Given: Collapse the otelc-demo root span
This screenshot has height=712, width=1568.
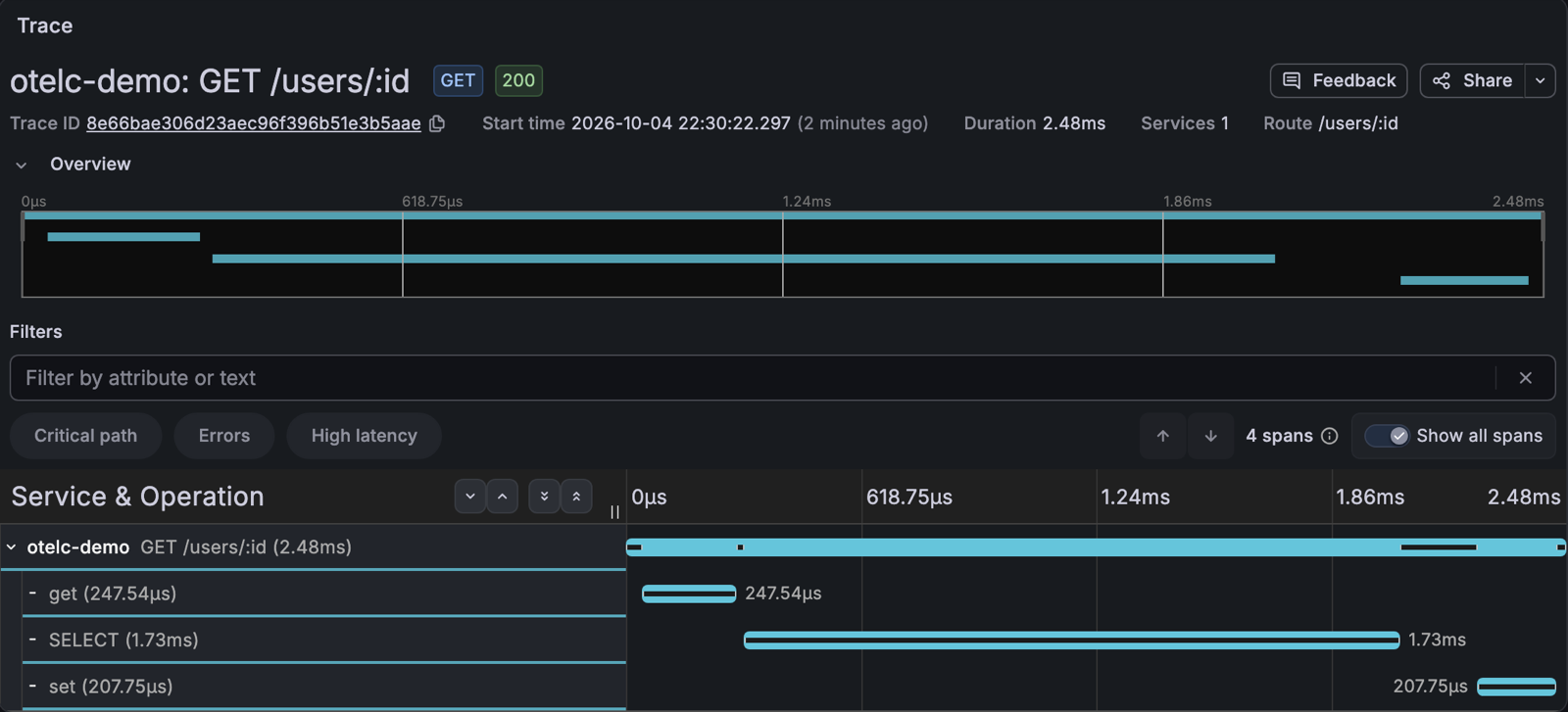Looking at the screenshot, I should tap(12, 547).
